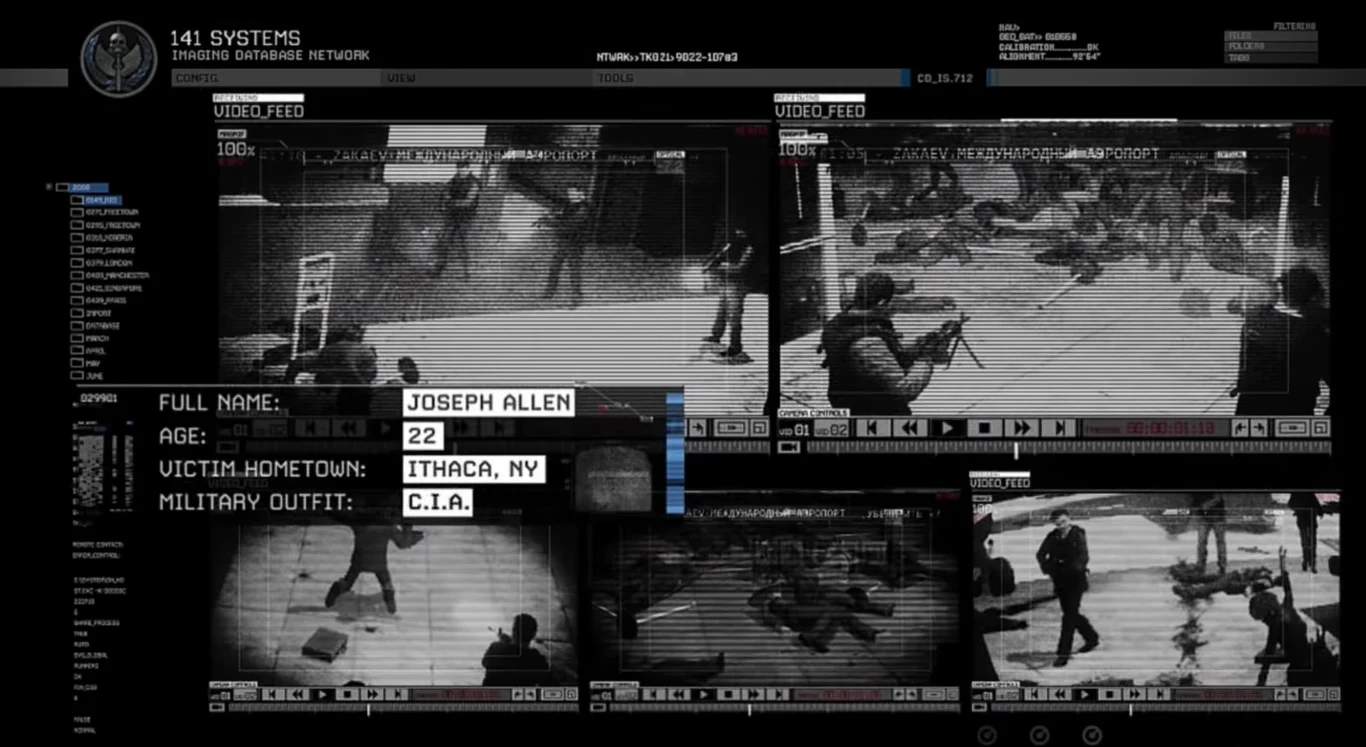This screenshot has height=747, width=1366.
Task: Click the camera icon under top-right feed
Action: click(x=789, y=447)
